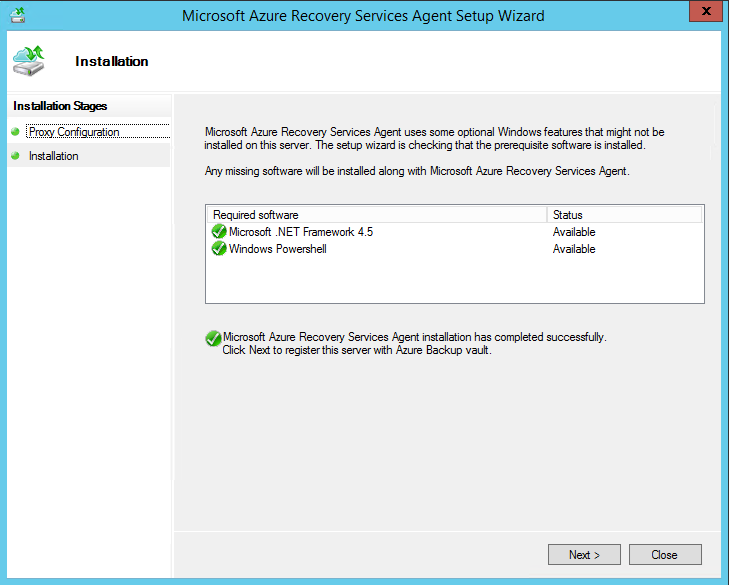The height and width of the screenshot is (585, 729).
Task: Select the Installation stage in sidebar
Action: (x=54, y=156)
